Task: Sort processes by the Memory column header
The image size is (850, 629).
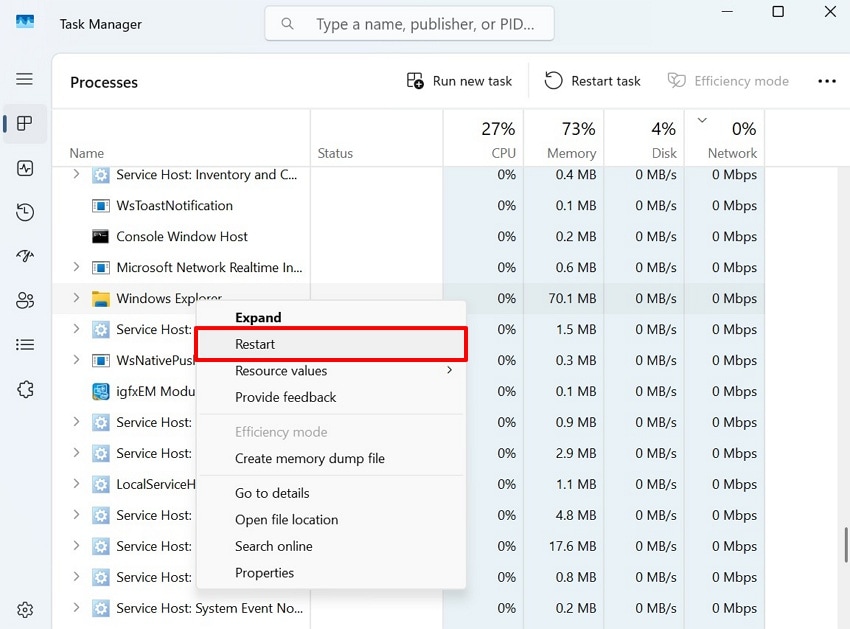Action: point(570,140)
